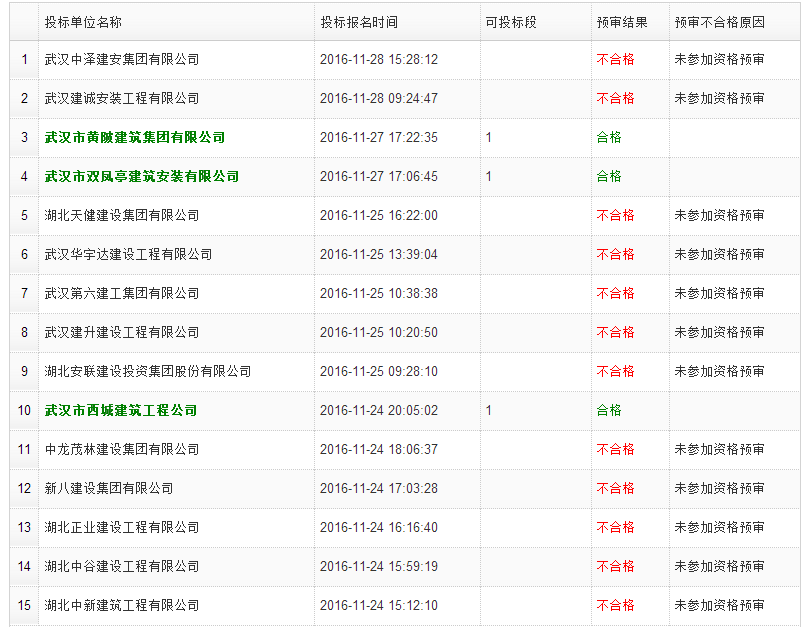The height and width of the screenshot is (627, 806).
Task: Click the timestamp 2016-11-24 20:05:02
Action: tap(379, 410)
